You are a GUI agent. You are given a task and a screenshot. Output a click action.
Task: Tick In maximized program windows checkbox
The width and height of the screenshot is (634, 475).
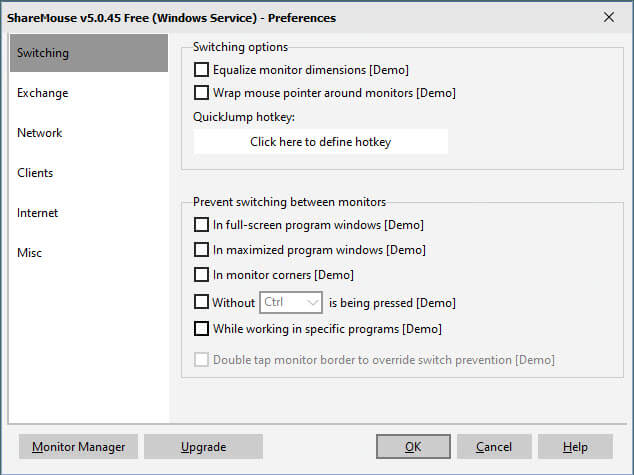tap(201, 249)
